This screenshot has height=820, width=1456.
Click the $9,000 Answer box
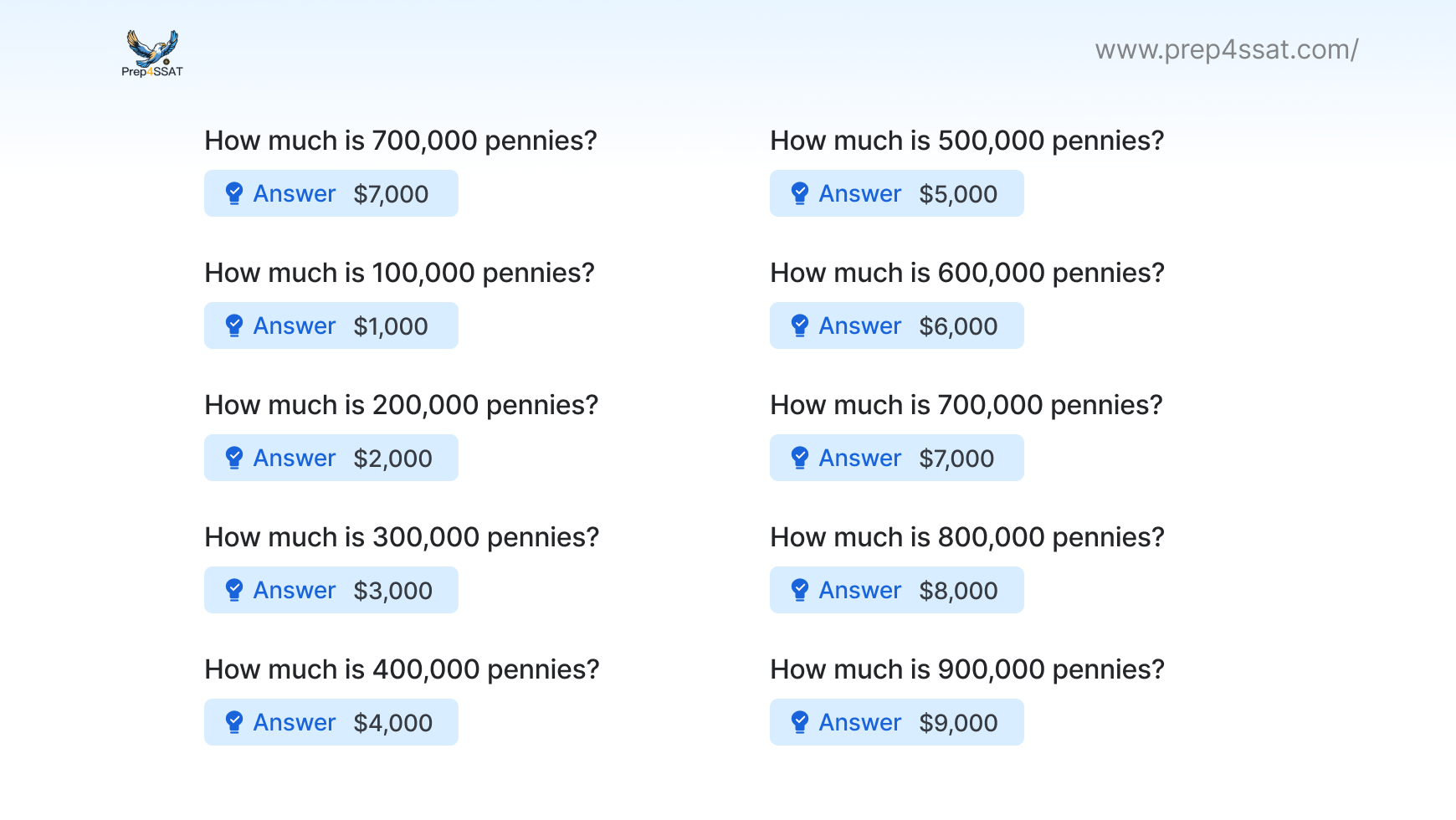(896, 722)
